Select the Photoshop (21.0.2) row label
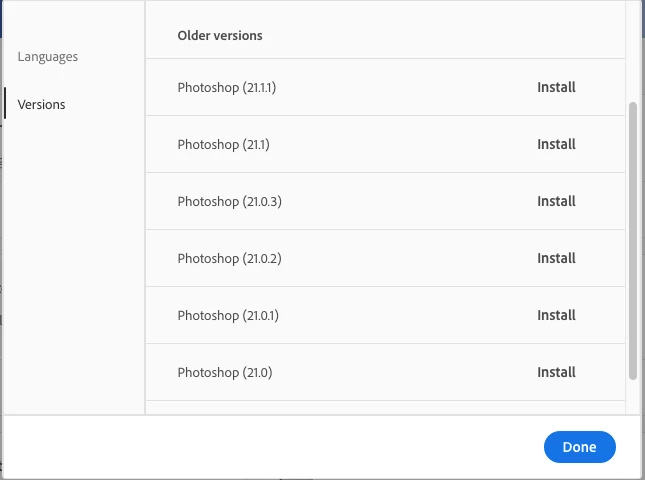Viewport: 645px width, 480px height. point(229,258)
